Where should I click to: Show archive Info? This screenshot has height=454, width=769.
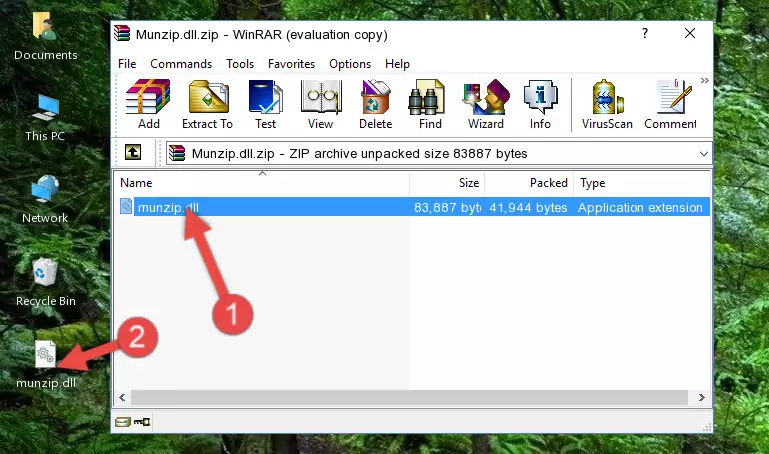tap(540, 104)
